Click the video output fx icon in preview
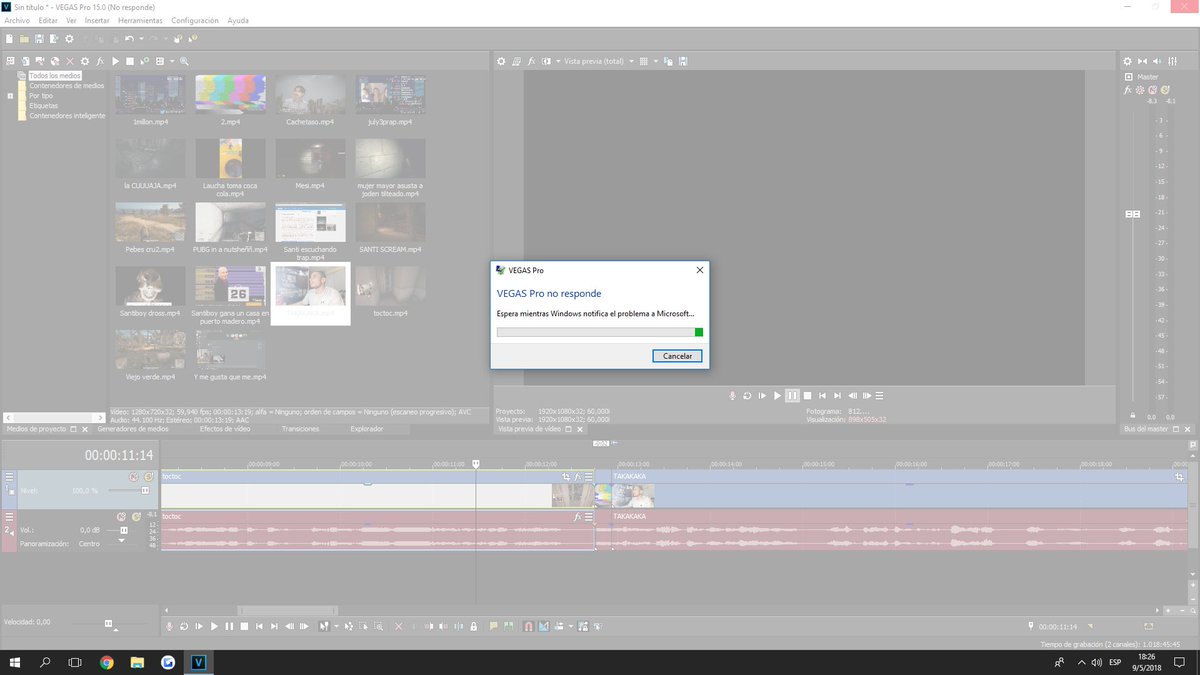 [532, 61]
